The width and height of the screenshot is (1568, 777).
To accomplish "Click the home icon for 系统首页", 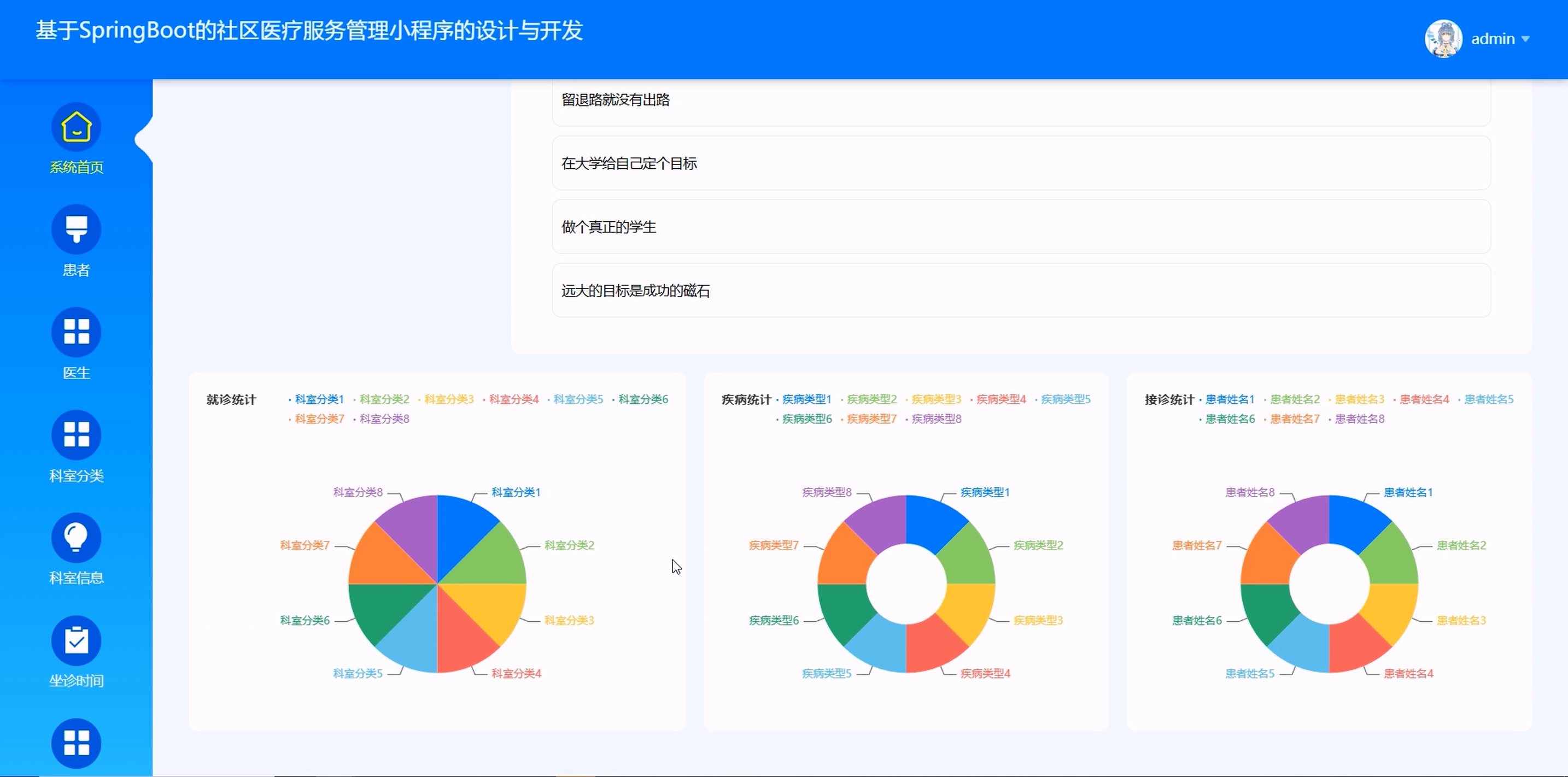I will (76, 127).
